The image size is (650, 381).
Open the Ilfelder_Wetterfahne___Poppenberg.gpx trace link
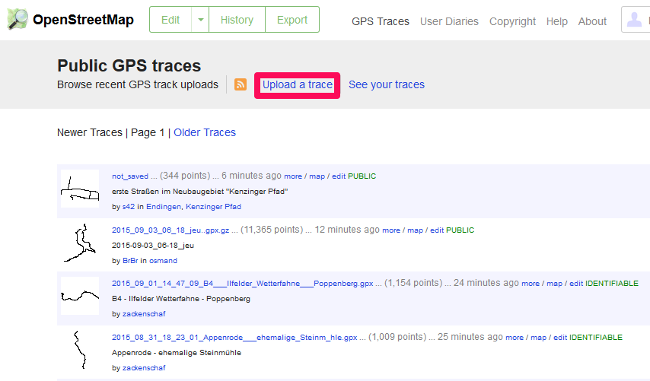coord(243,284)
